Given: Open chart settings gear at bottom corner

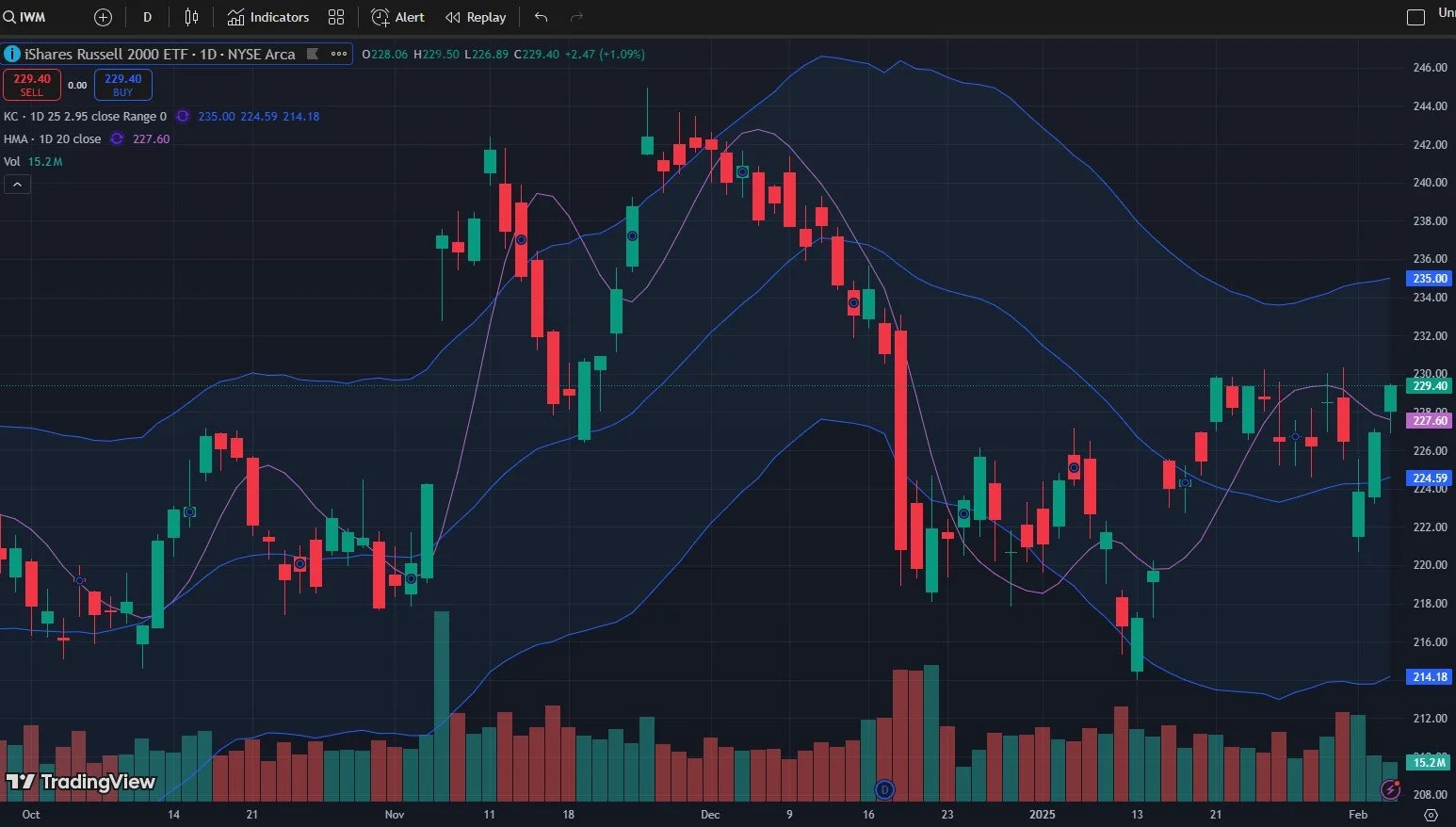Looking at the screenshot, I should pos(1432,815).
